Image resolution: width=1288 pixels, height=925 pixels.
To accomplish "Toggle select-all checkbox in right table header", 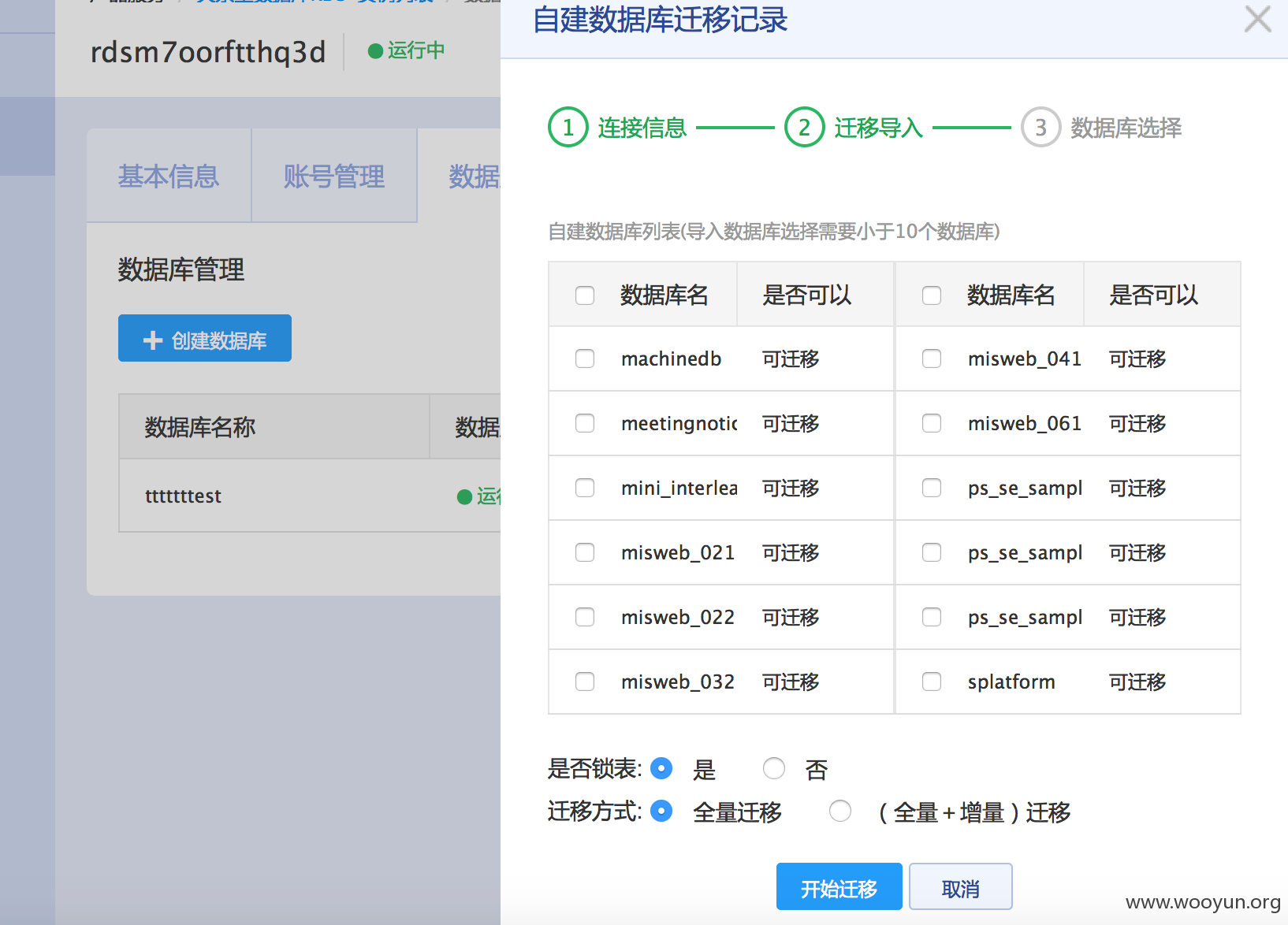I will (932, 295).
